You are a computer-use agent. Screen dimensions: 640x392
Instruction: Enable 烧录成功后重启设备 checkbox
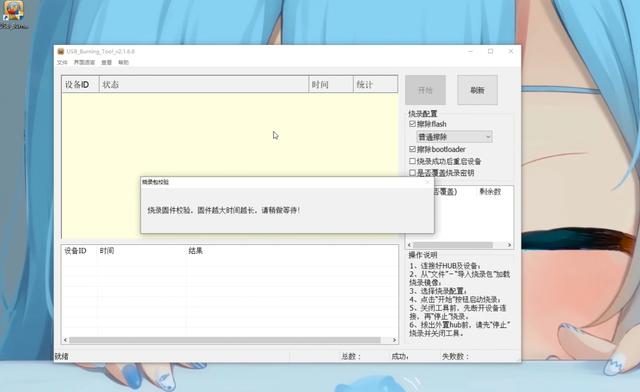(x=412, y=161)
